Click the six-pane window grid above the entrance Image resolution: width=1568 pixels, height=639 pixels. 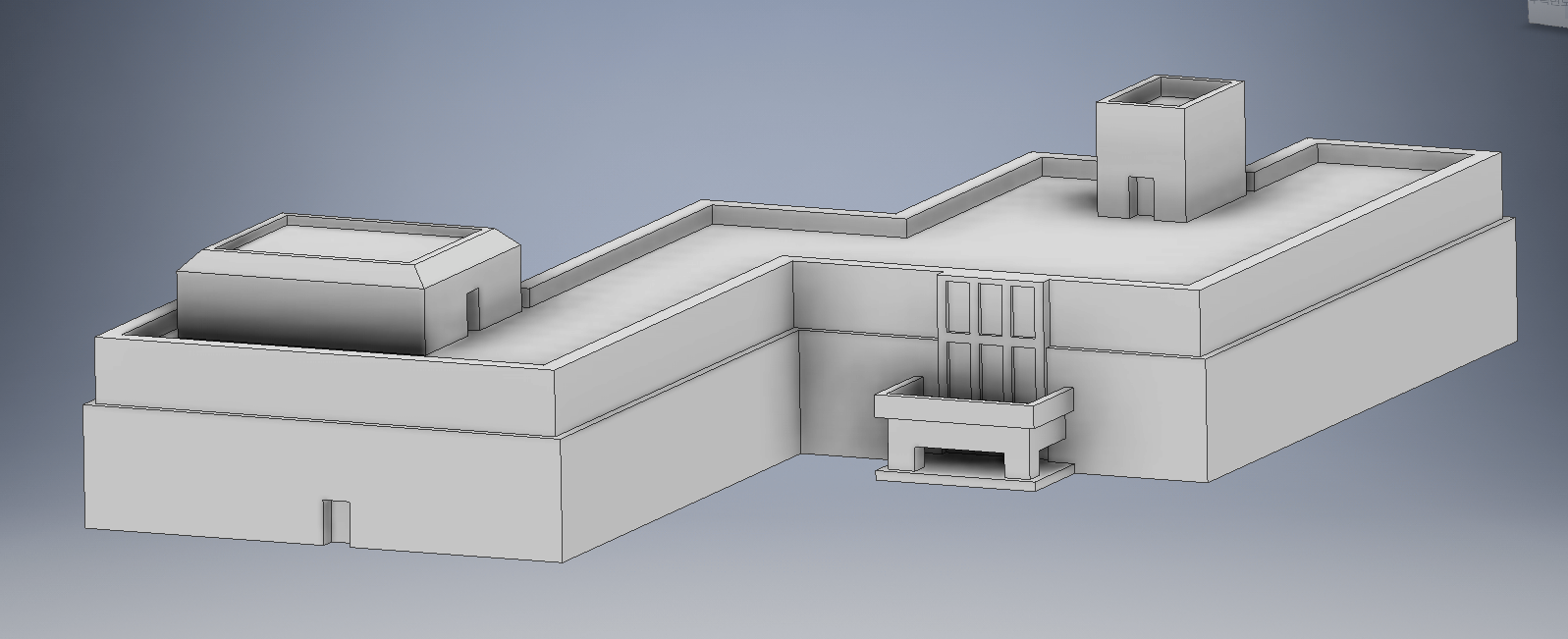click(x=992, y=339)
